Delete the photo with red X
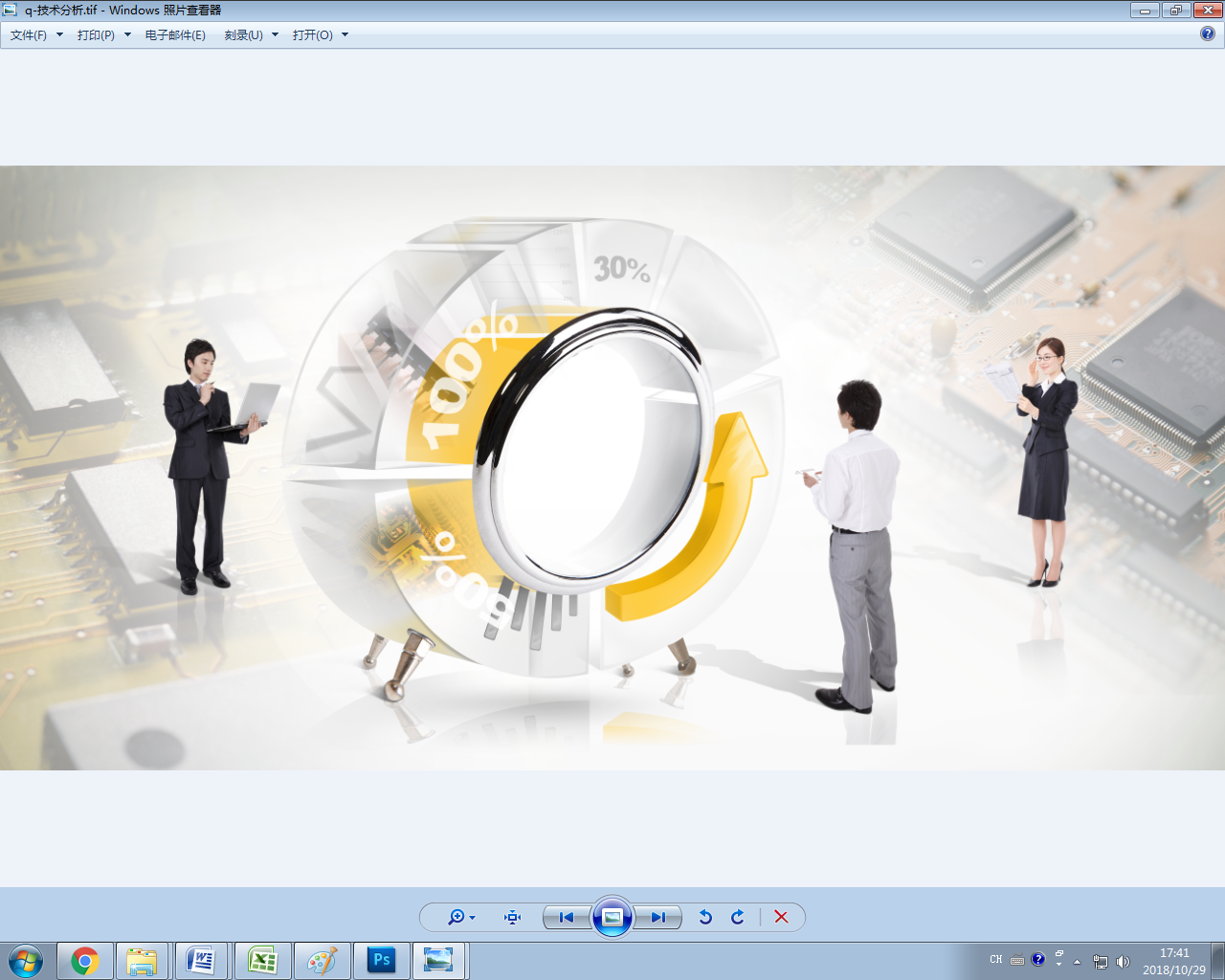Screen dimensions: 1225x980 coord(781,917)
